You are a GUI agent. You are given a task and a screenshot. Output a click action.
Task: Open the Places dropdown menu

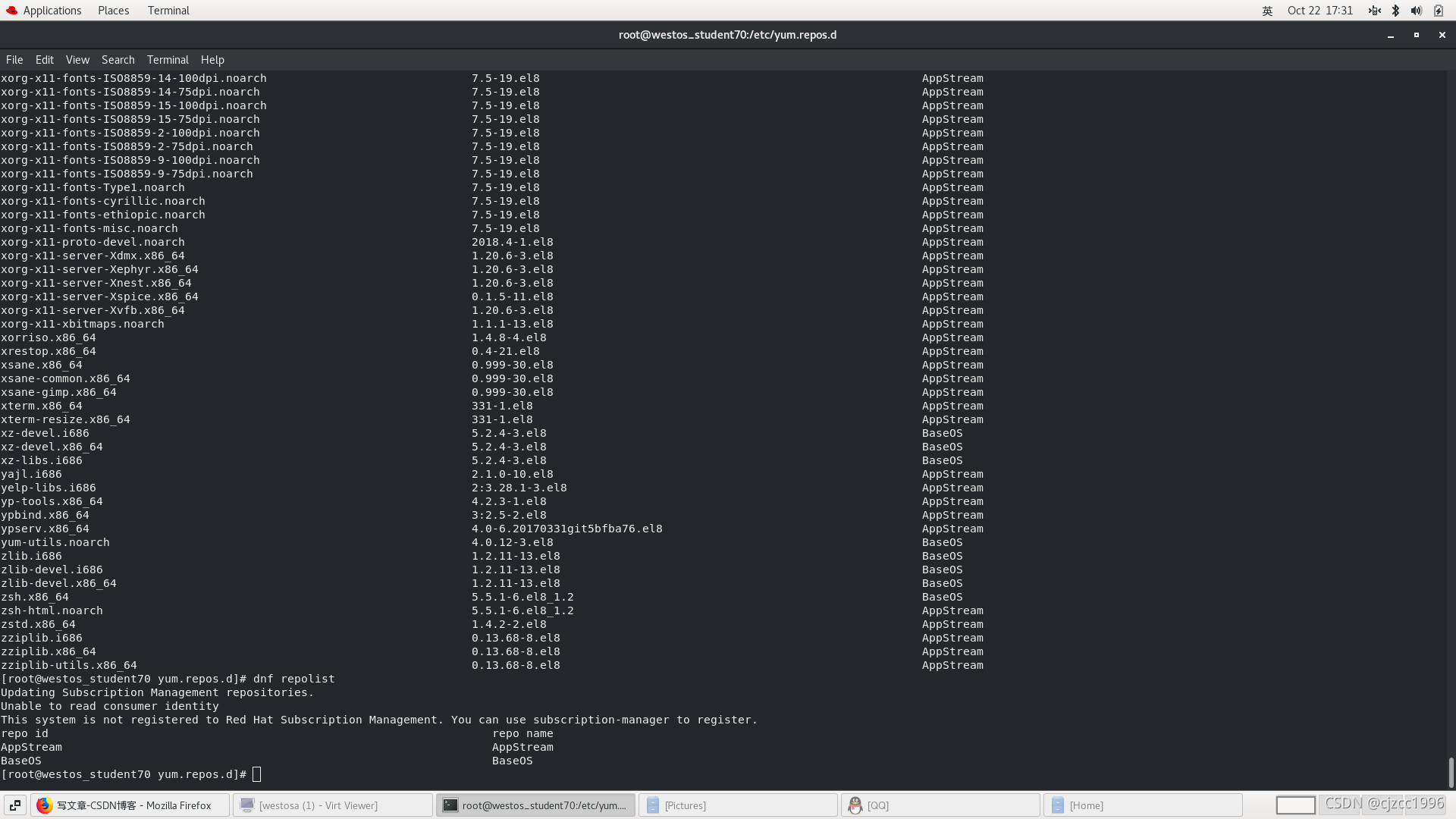pyautogui.click(x=113, y=11)
